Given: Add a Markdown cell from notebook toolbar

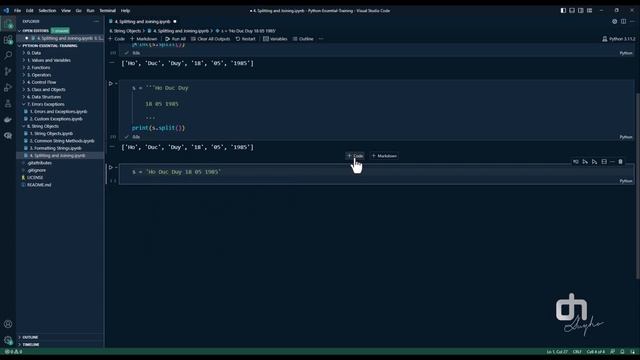Looking at the screenshot, I should click(x=144, y=39).
